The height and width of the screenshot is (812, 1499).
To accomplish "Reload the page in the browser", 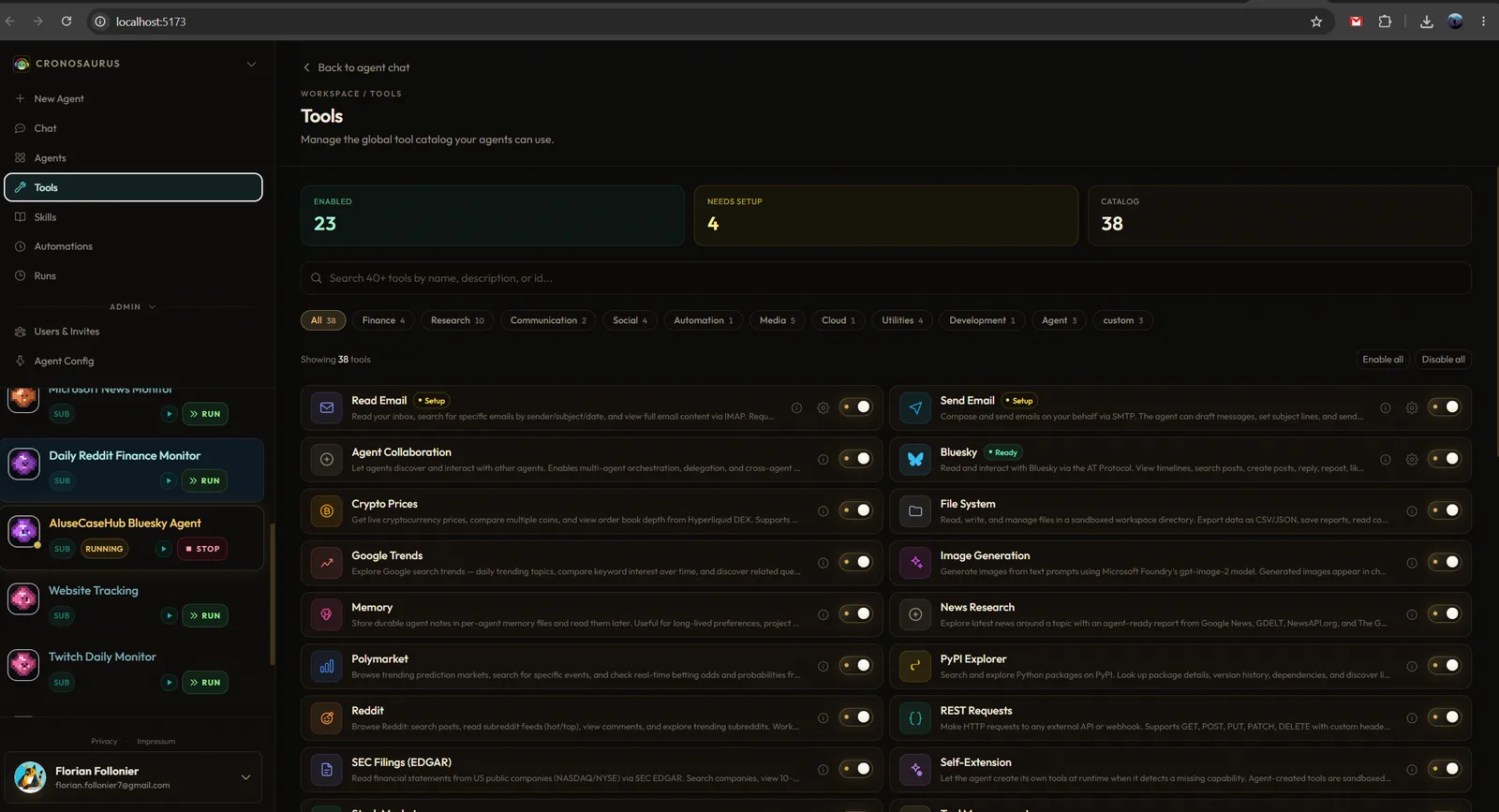I will click(x=67, y=22).
